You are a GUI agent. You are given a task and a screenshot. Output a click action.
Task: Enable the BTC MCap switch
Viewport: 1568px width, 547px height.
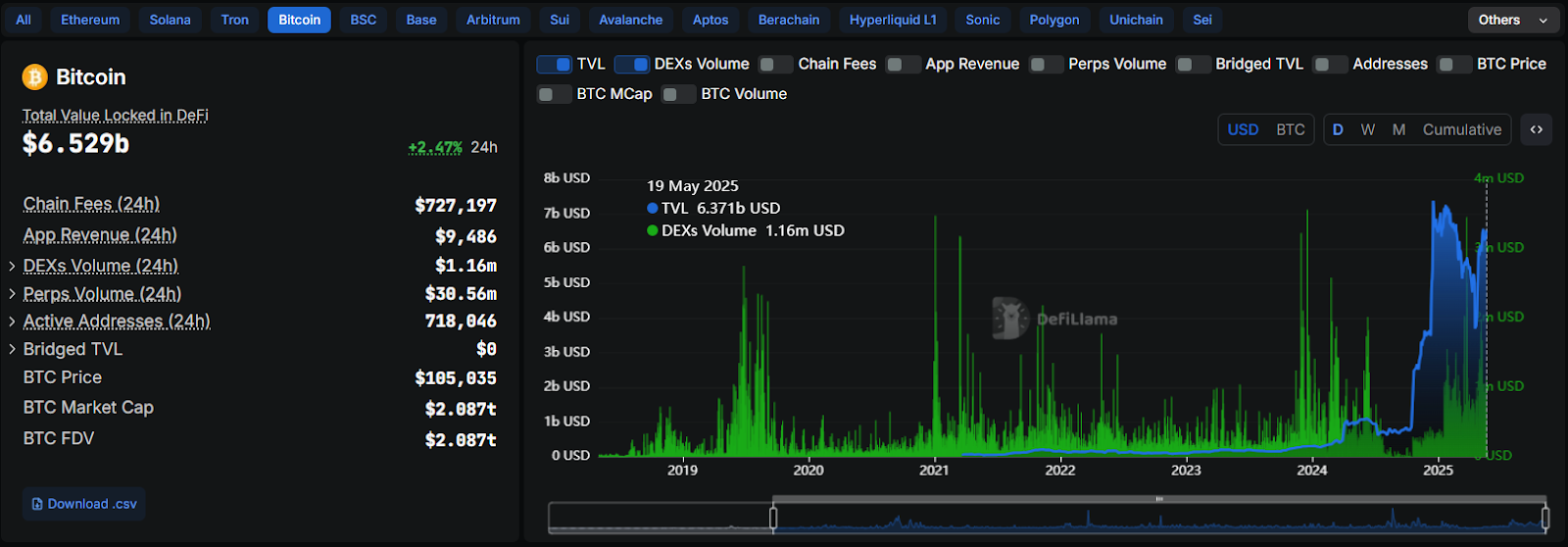(554, 94)
